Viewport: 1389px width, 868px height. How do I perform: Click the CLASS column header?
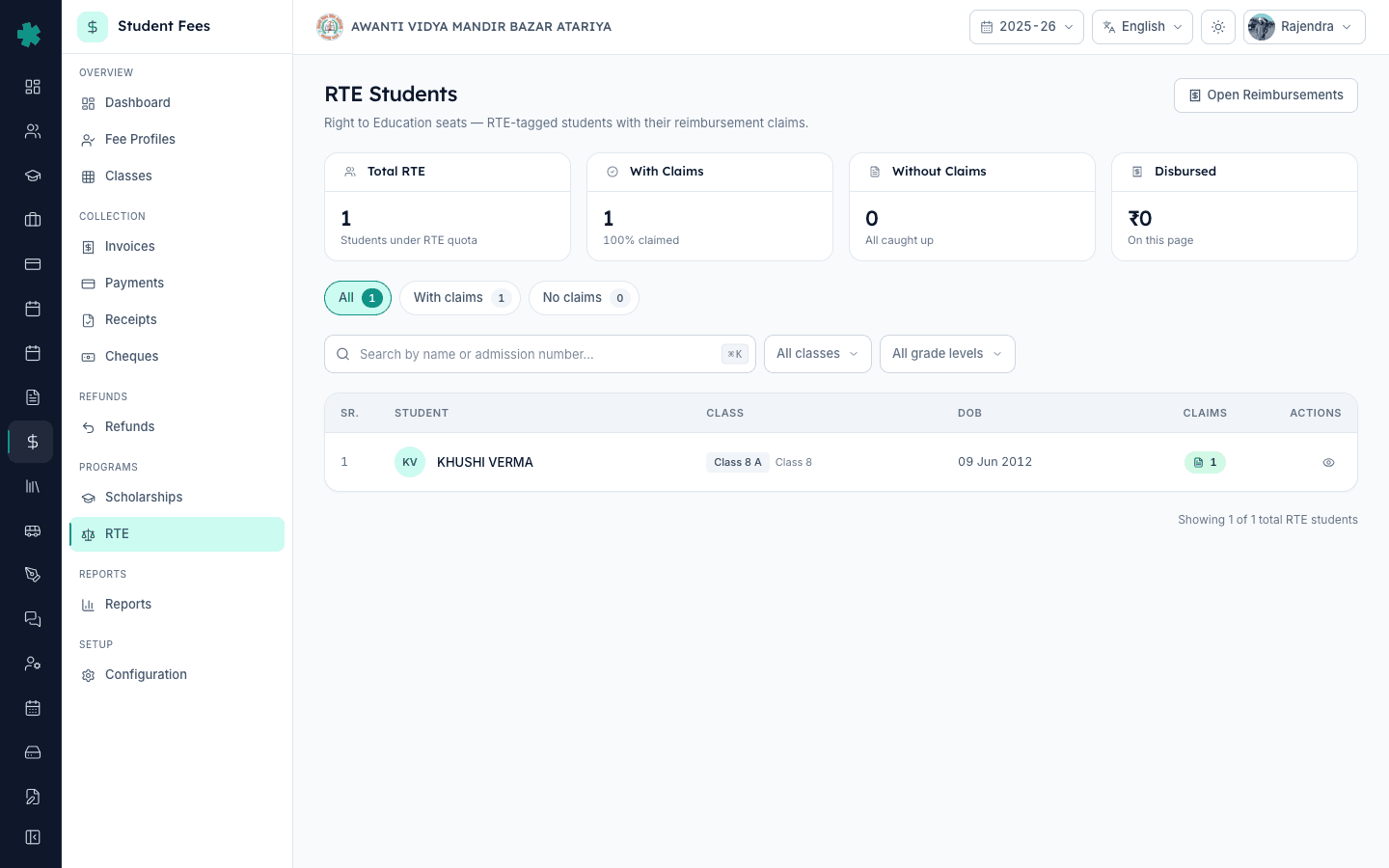[725, 413]
